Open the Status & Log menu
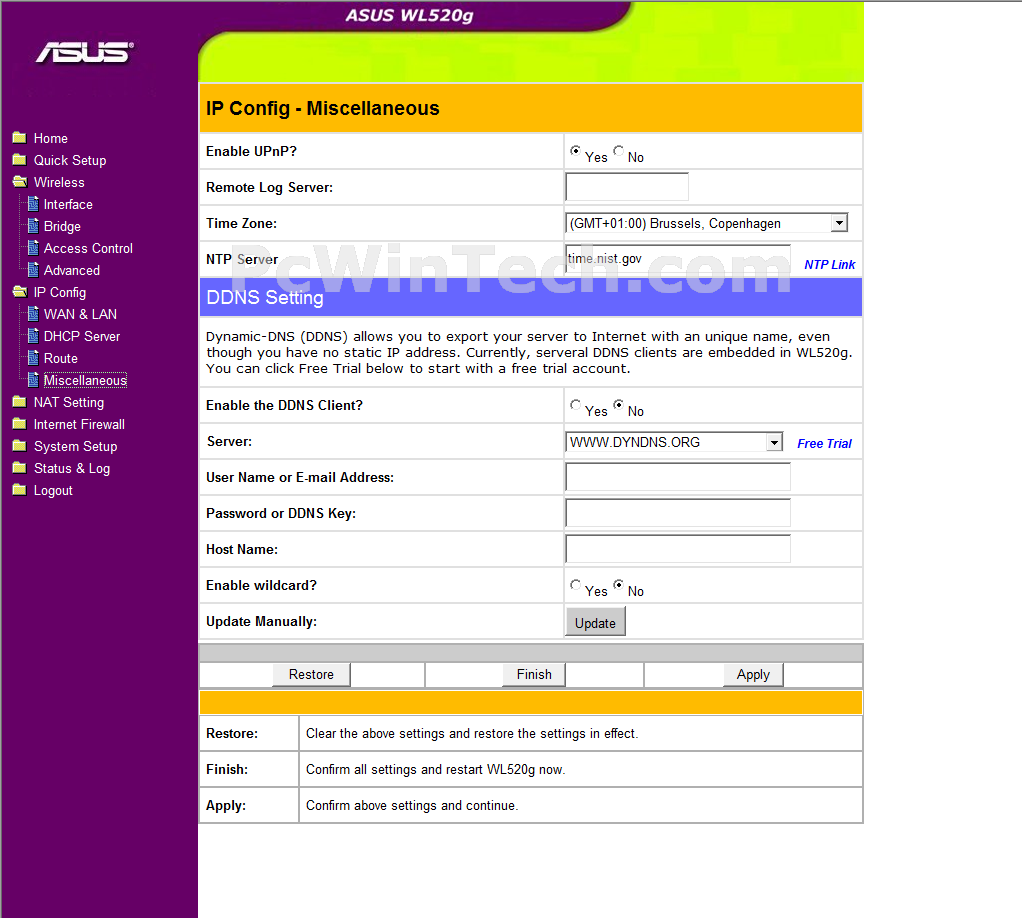The height and width of the screenshot is (918, 1022). click(x=72, y=469)
